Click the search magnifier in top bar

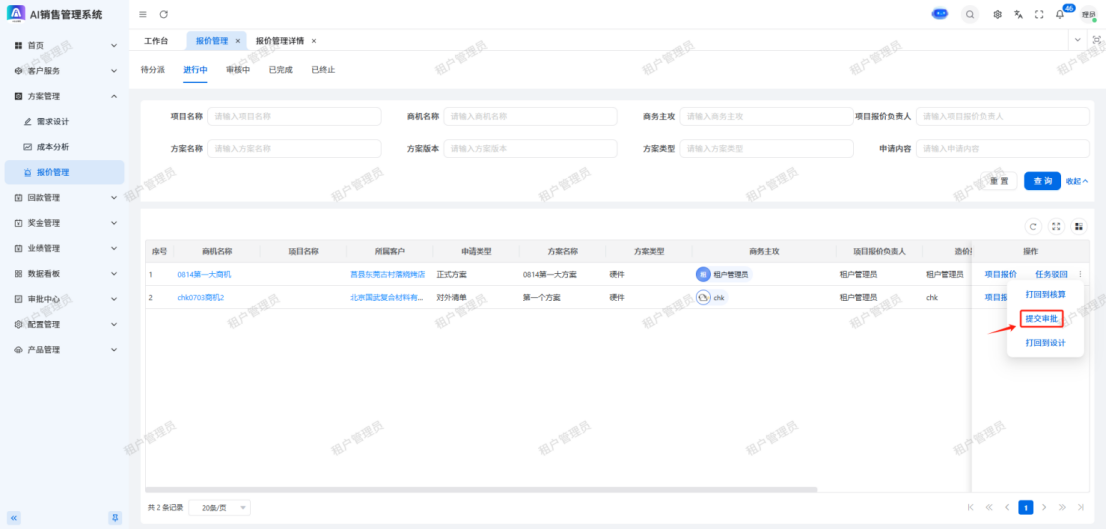click(970, 14)
